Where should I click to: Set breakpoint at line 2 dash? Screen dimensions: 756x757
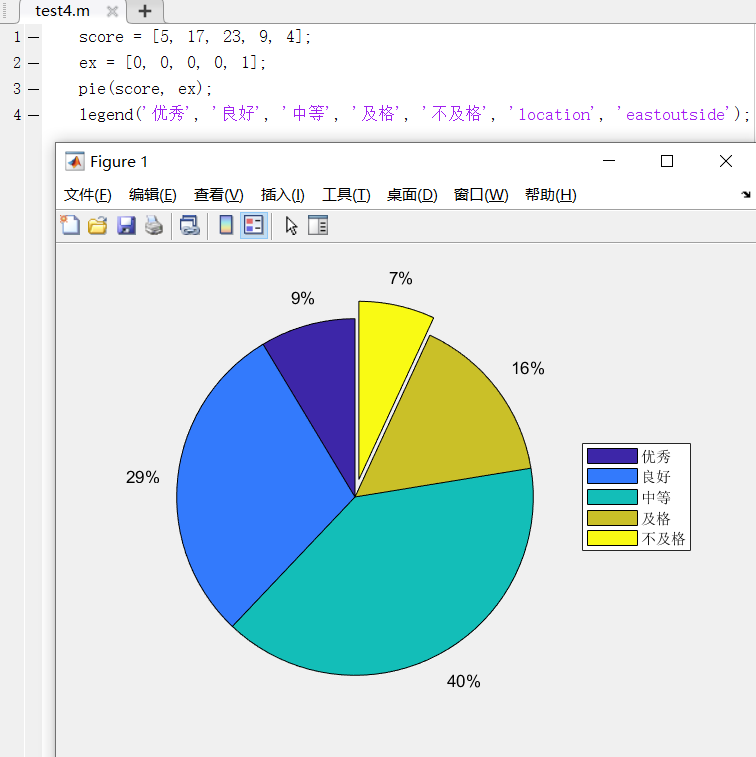click(x=33, y=63)
